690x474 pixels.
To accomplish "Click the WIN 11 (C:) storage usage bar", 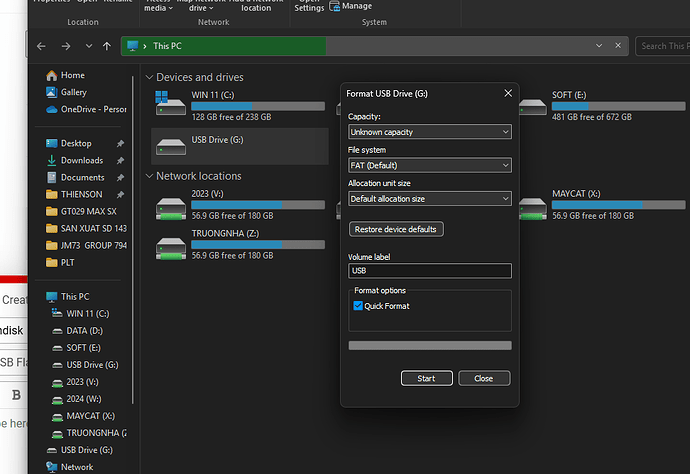I will coord(258,106).
